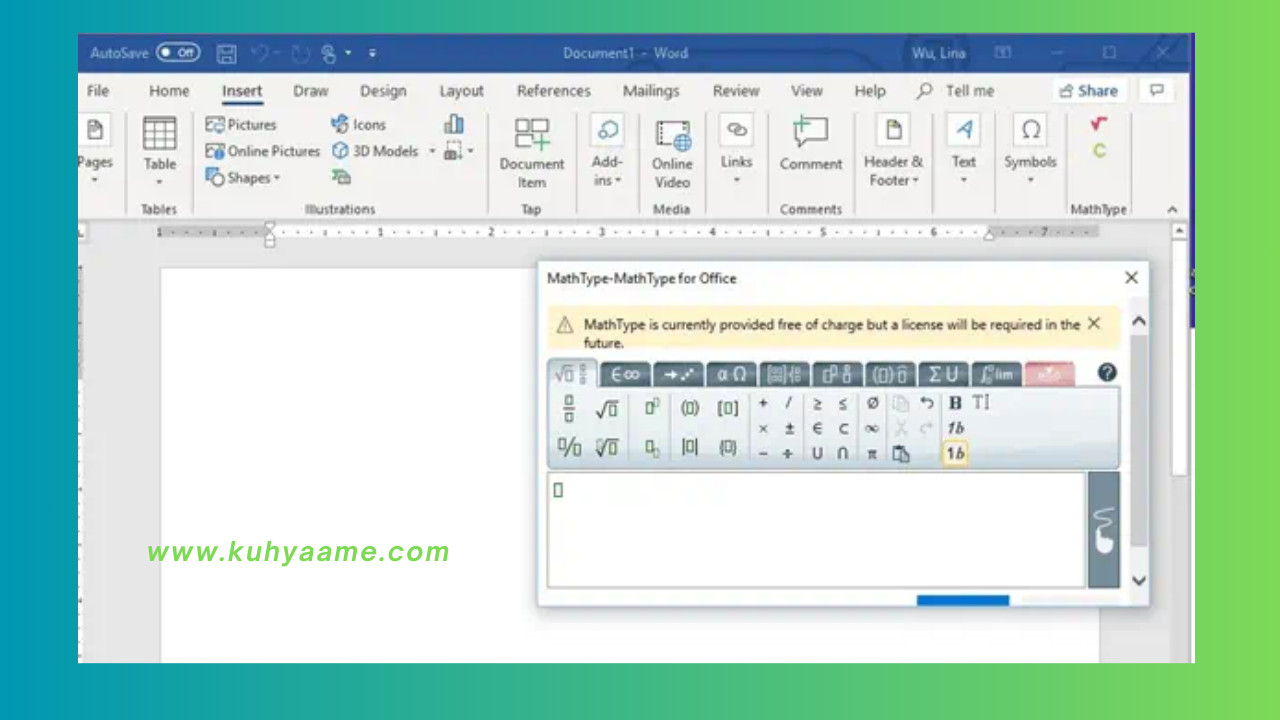This screenshot has width=1280, height=720.
Task: Insert the greater-than-or-equal symbol
Action: tap(817, 404)
